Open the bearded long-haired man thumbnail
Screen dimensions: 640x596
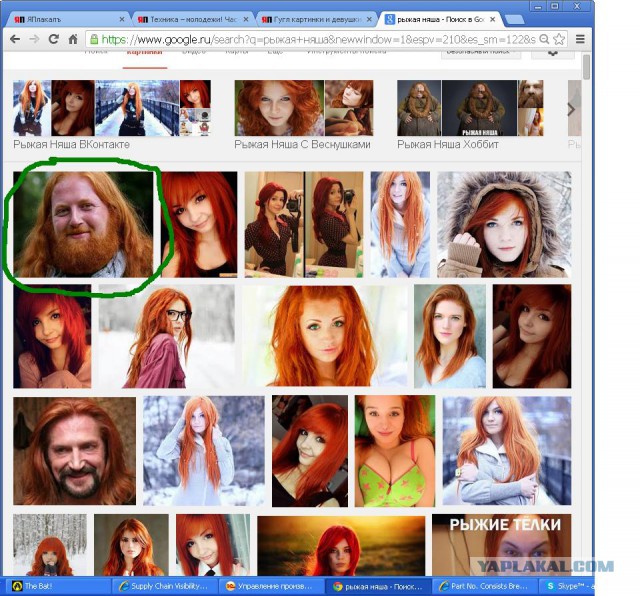[83, 224]
